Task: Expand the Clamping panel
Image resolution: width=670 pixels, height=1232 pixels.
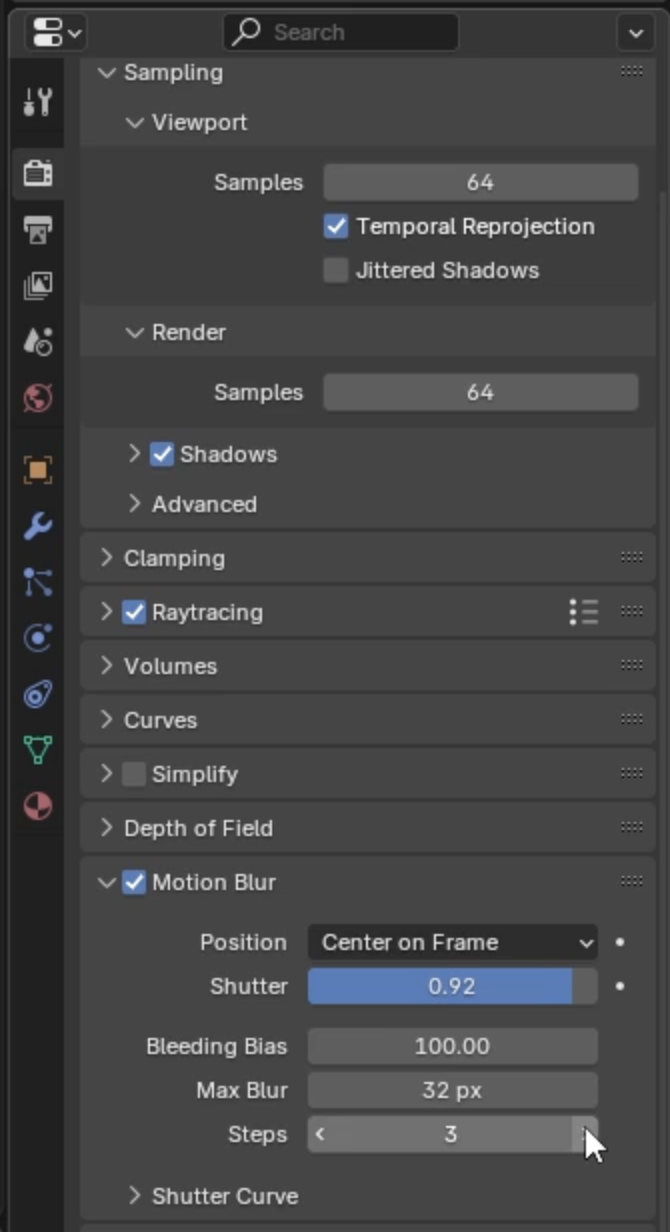Action: click(x=106, y=558)
